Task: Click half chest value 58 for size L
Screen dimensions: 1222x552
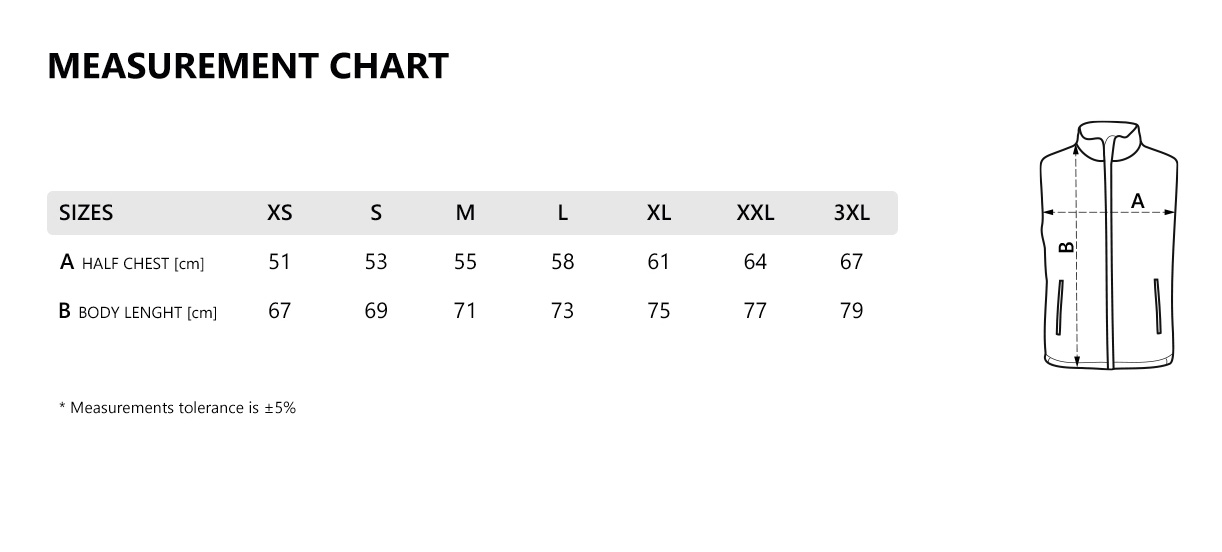Action: pos(563,262)
